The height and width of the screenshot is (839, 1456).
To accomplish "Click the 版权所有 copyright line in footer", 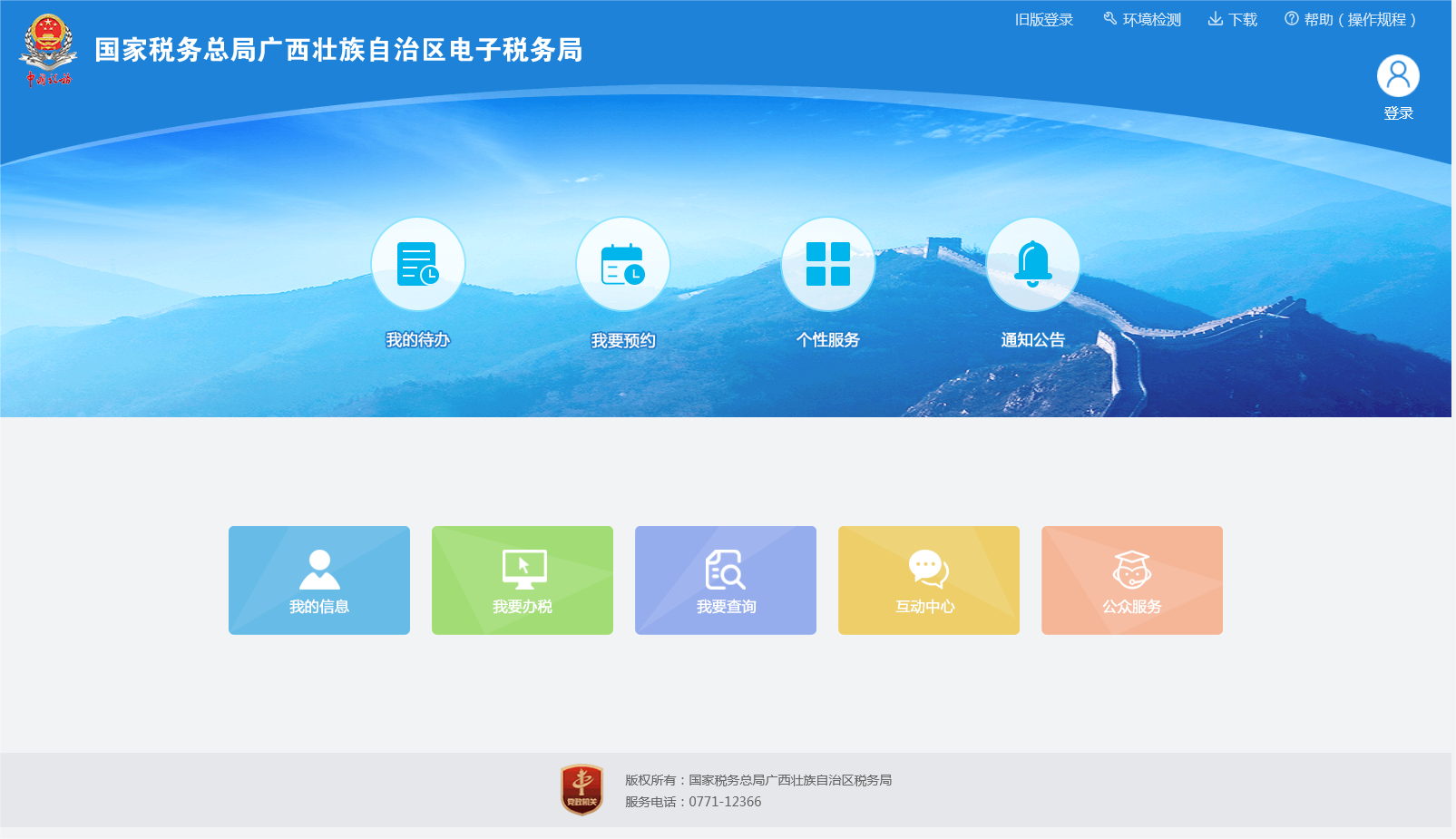I will click(758, 780).
